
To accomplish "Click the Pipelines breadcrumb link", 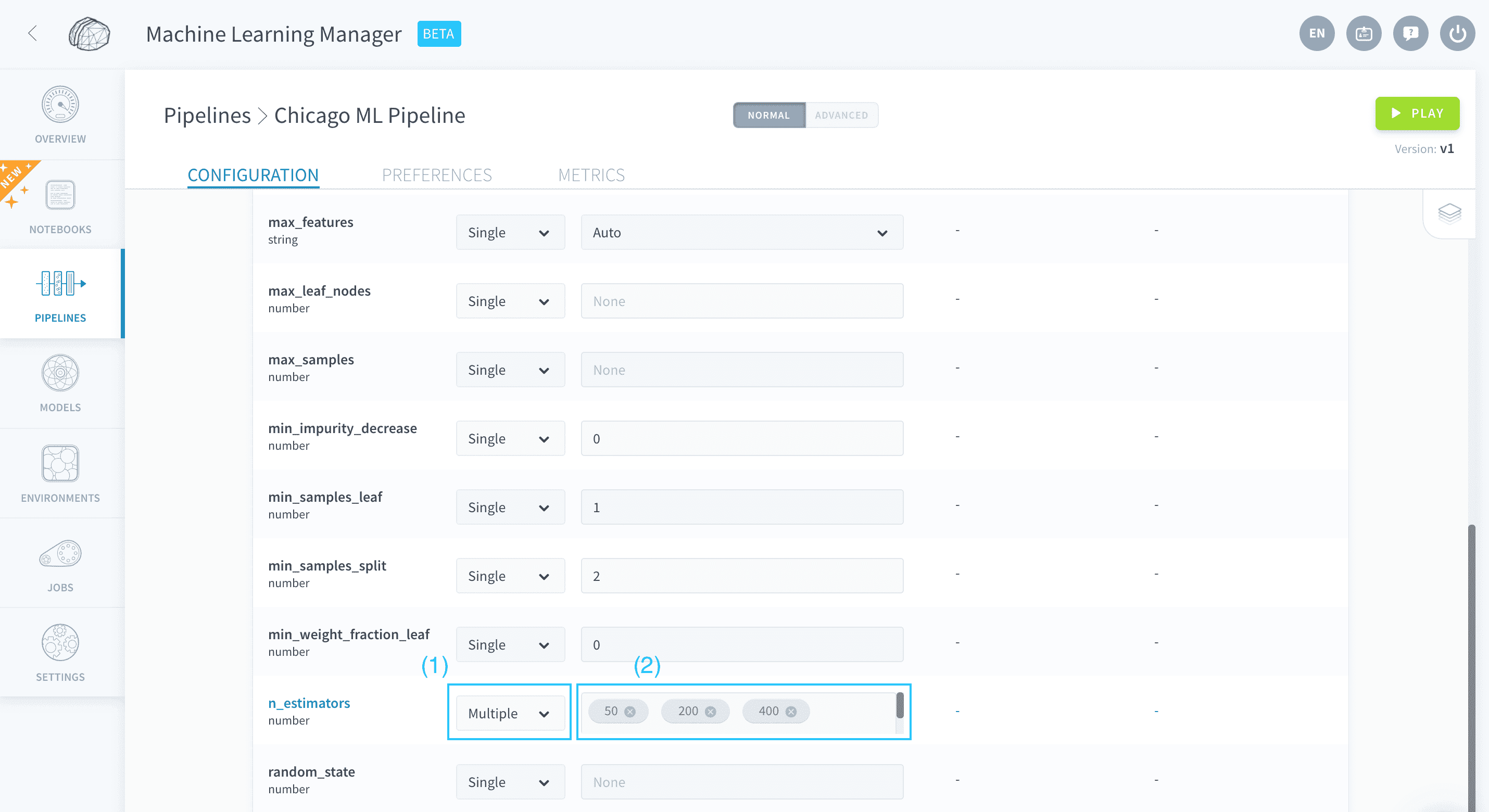I will coord(208,116).
